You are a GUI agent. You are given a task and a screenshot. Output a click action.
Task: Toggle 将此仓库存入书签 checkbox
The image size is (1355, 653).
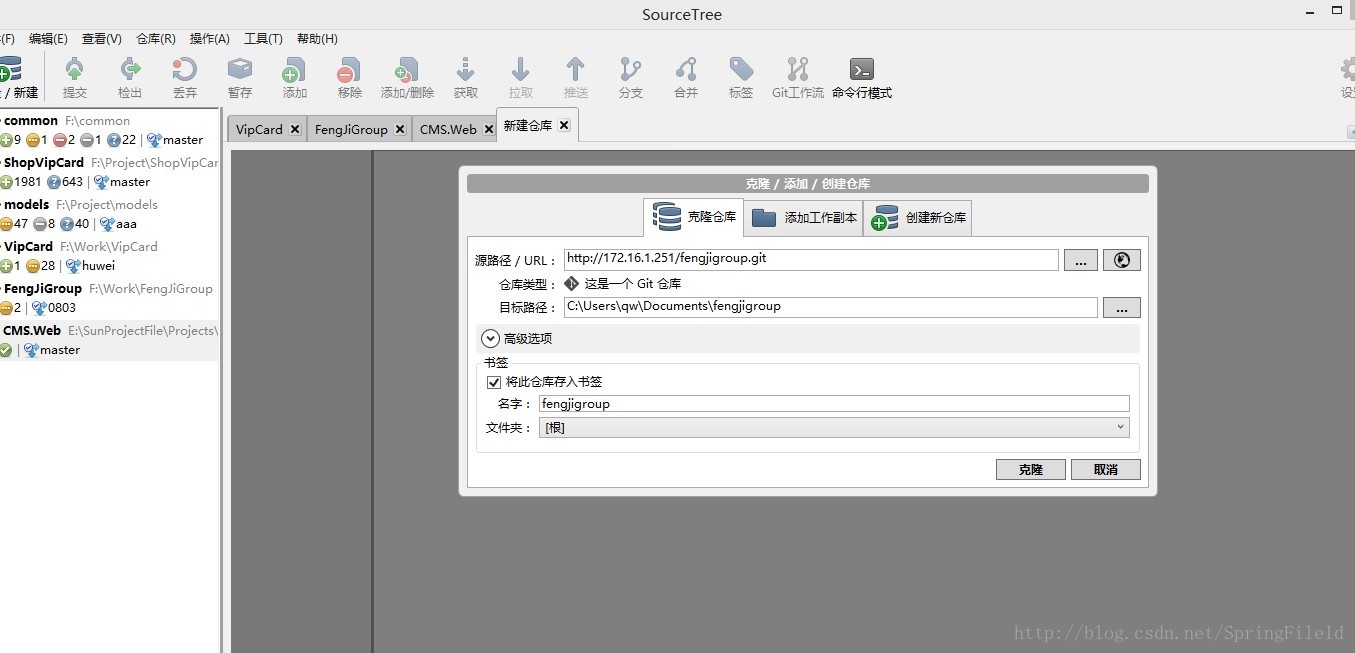click(493, 382)
